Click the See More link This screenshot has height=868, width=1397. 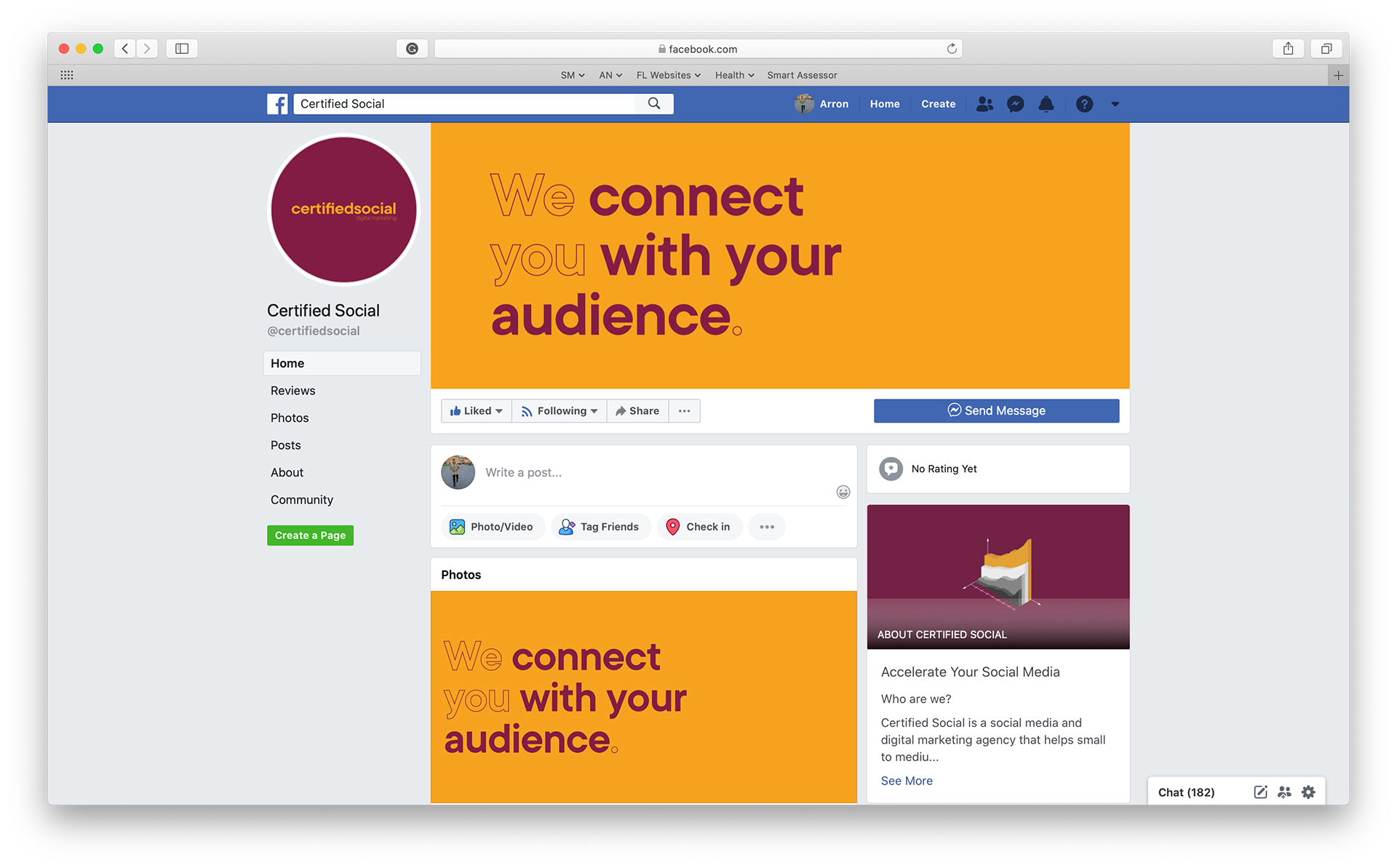tap(907, 781)
